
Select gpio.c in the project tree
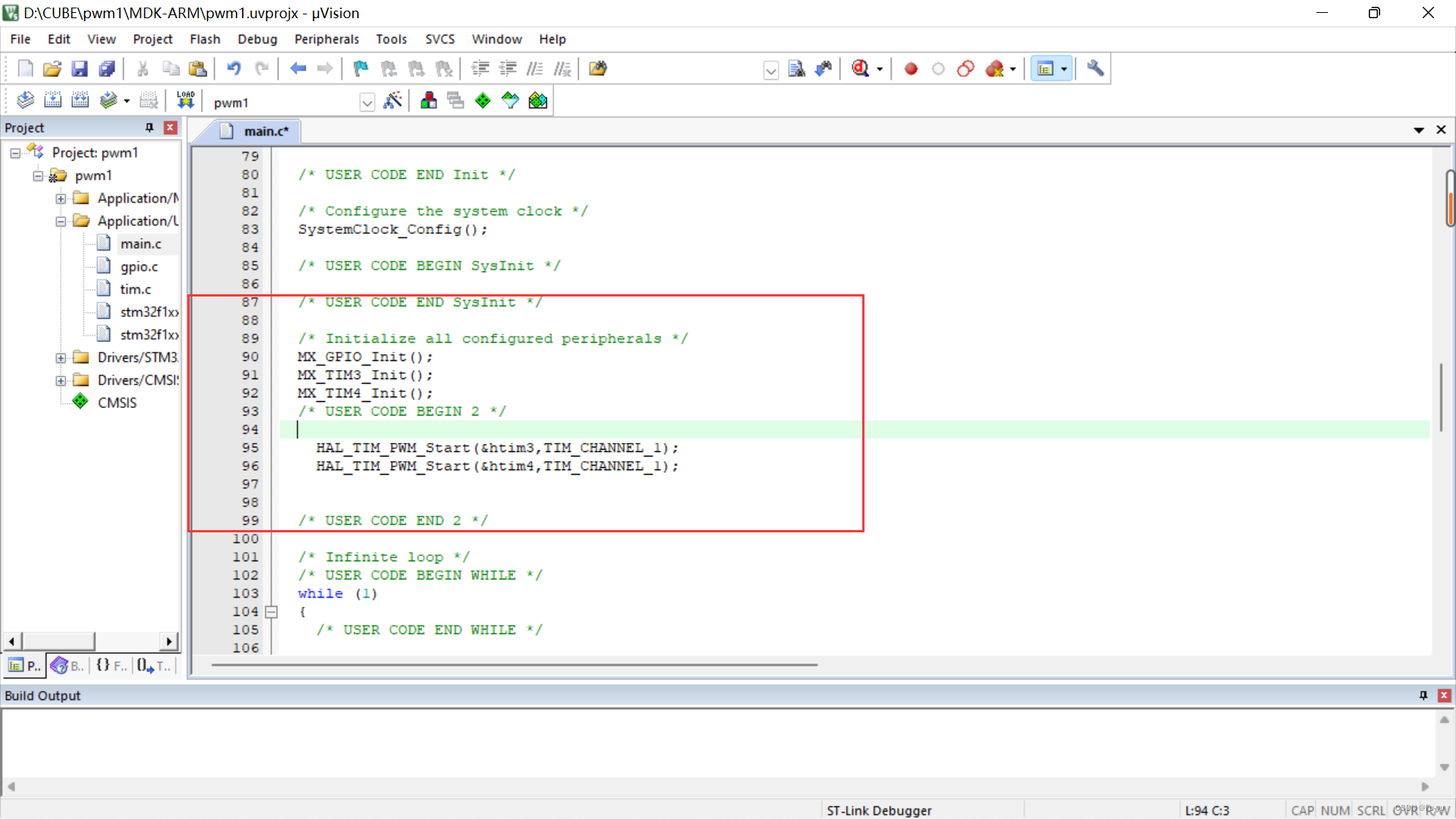[x=139, y=267]
